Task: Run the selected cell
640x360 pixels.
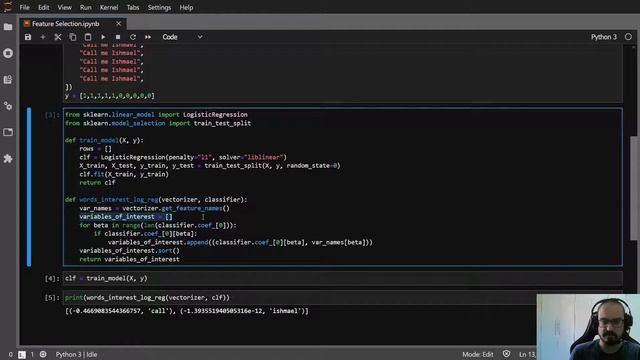Action: click(103, 37)
